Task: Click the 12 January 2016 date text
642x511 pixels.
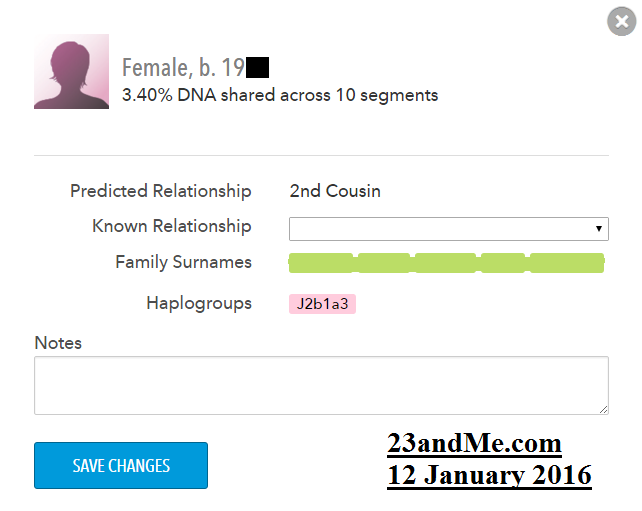Action: click(489, 474)
